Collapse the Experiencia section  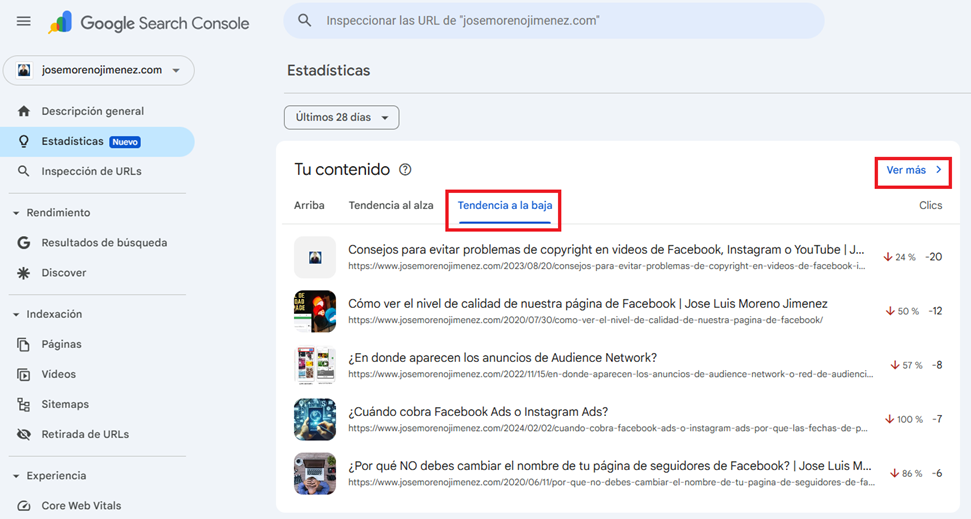(16, 476)
